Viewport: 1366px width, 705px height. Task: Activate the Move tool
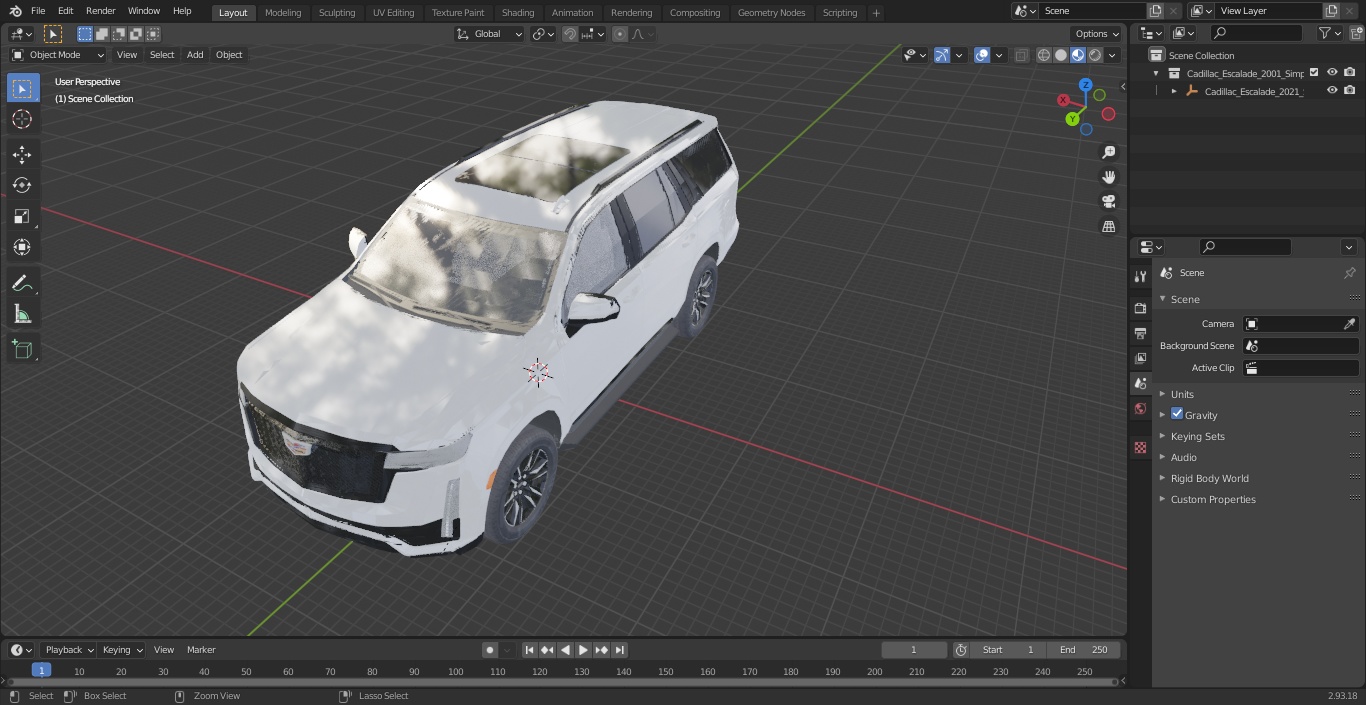tap(22, 154)
